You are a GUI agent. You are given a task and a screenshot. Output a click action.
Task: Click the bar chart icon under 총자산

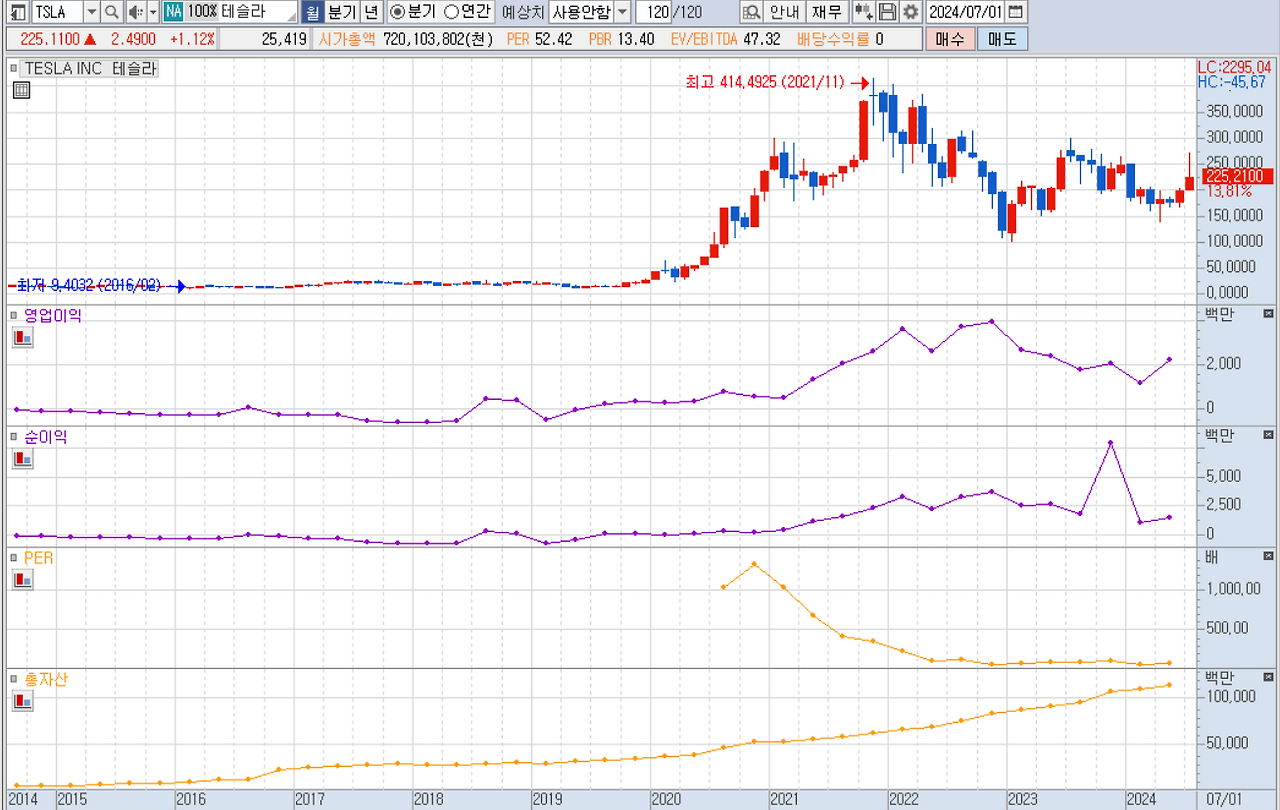pos(22,701)
